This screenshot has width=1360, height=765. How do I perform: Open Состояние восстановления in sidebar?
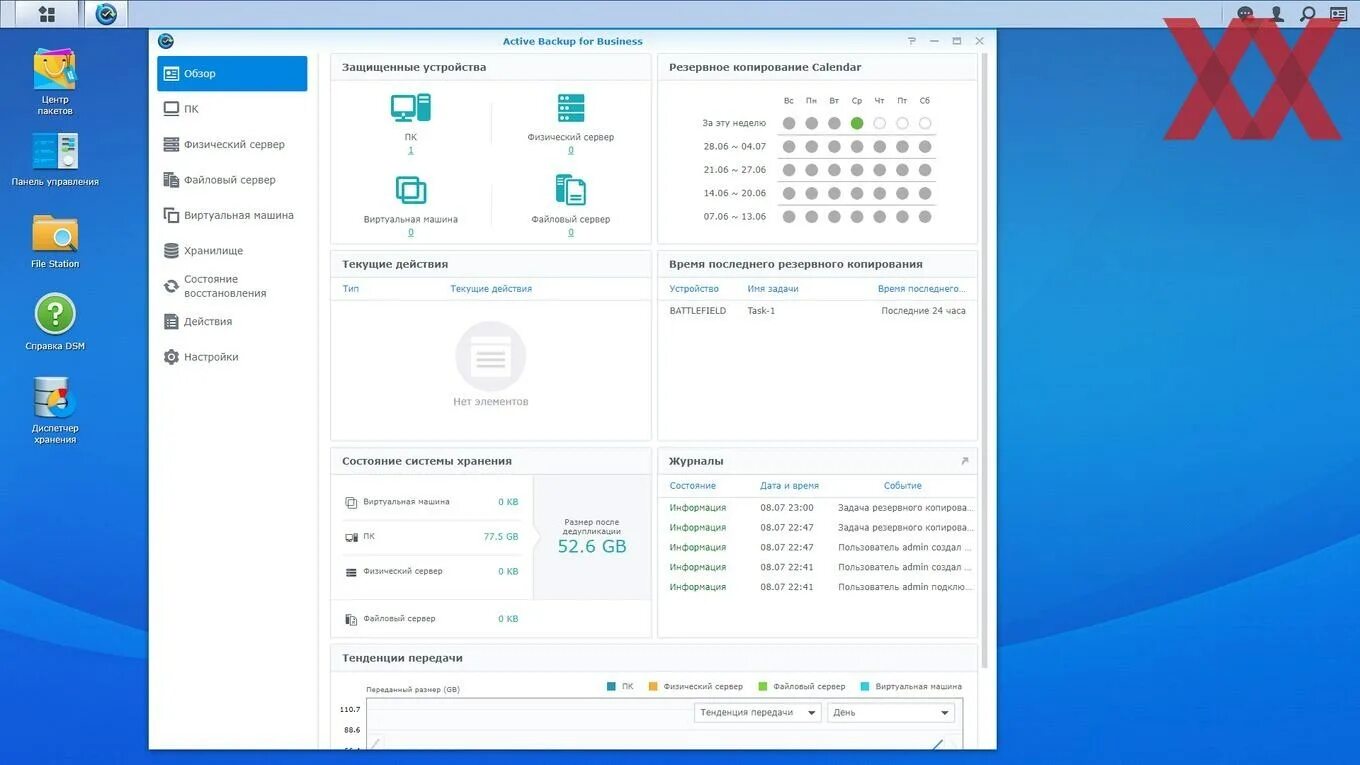click(x=232, y=286)
